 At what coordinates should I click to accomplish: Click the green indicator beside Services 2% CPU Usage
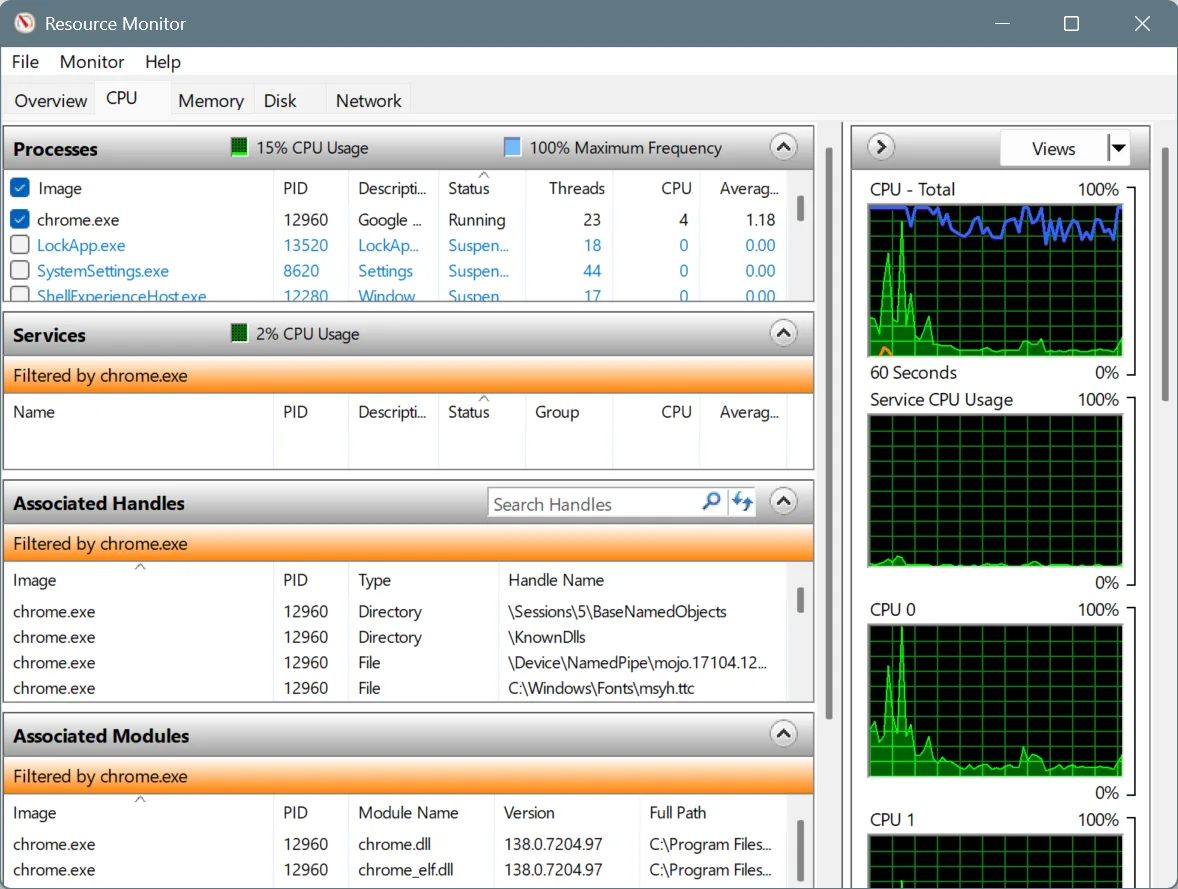coord(239,333)
